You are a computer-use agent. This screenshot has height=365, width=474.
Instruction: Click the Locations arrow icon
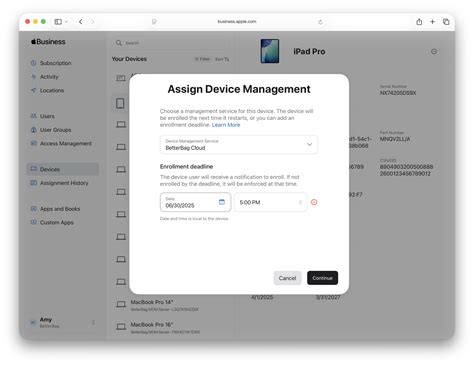click(33, 90)
